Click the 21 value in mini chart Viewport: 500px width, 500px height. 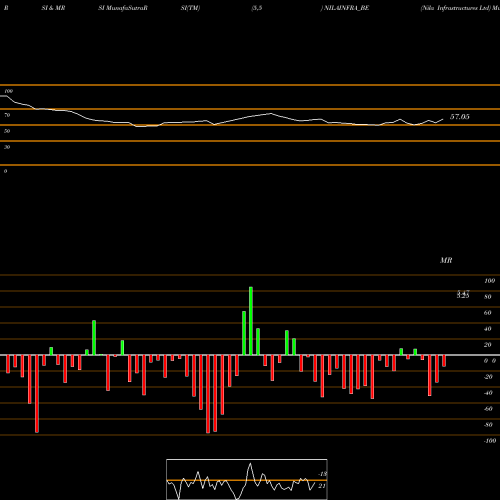coord(322,486)
